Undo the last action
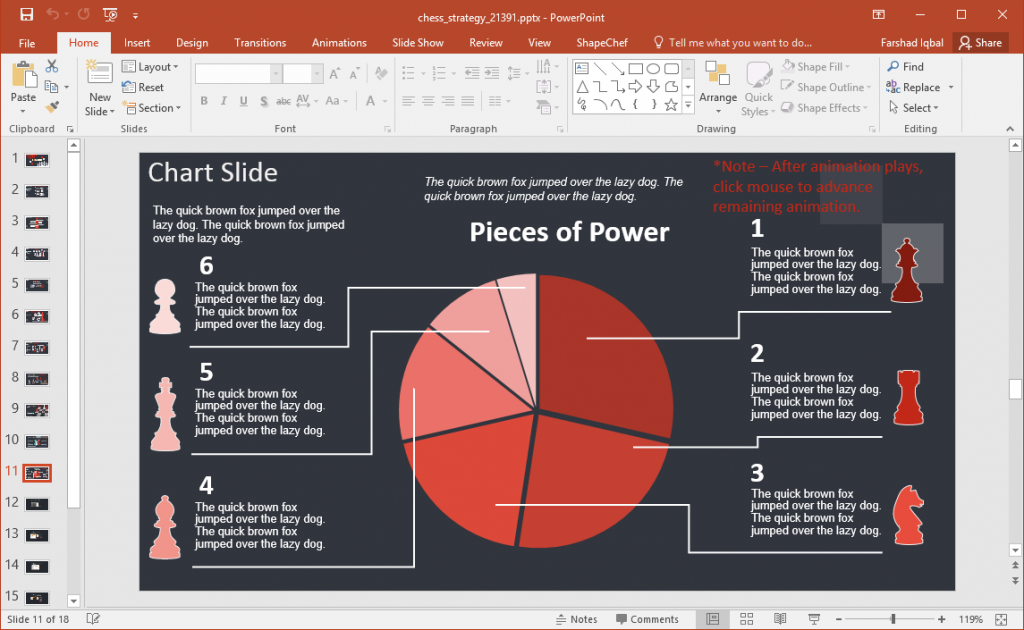 click(x=52, y=14)
